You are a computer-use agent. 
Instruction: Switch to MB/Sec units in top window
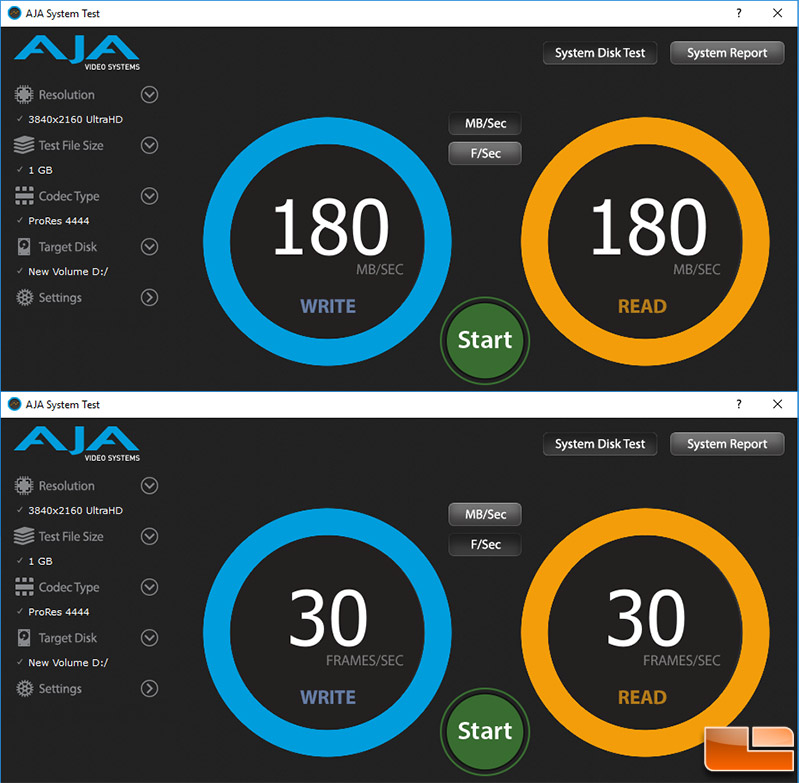pos(485,123)
